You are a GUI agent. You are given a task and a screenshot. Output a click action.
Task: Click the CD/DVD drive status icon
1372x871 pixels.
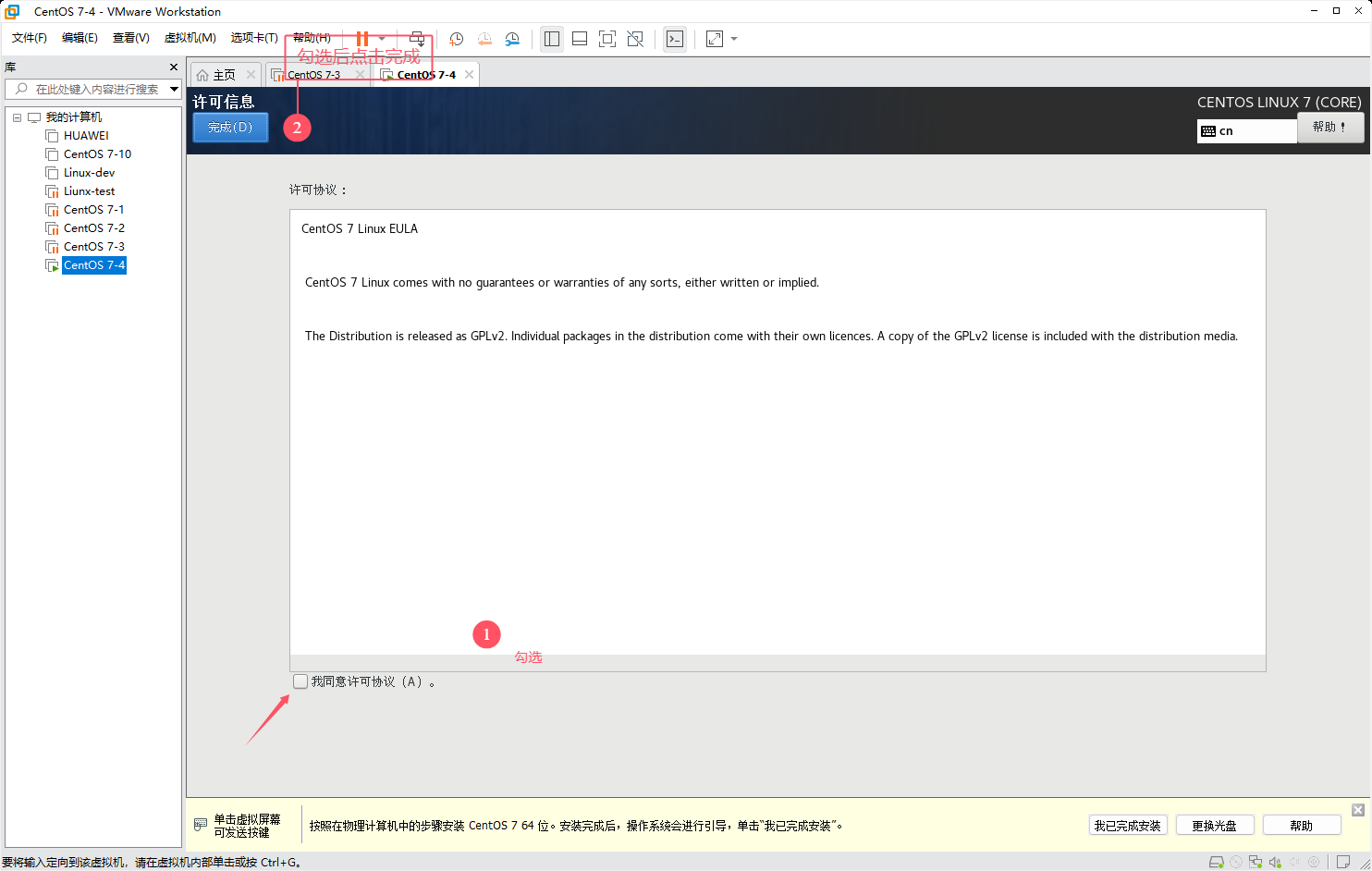point(1236,862)
